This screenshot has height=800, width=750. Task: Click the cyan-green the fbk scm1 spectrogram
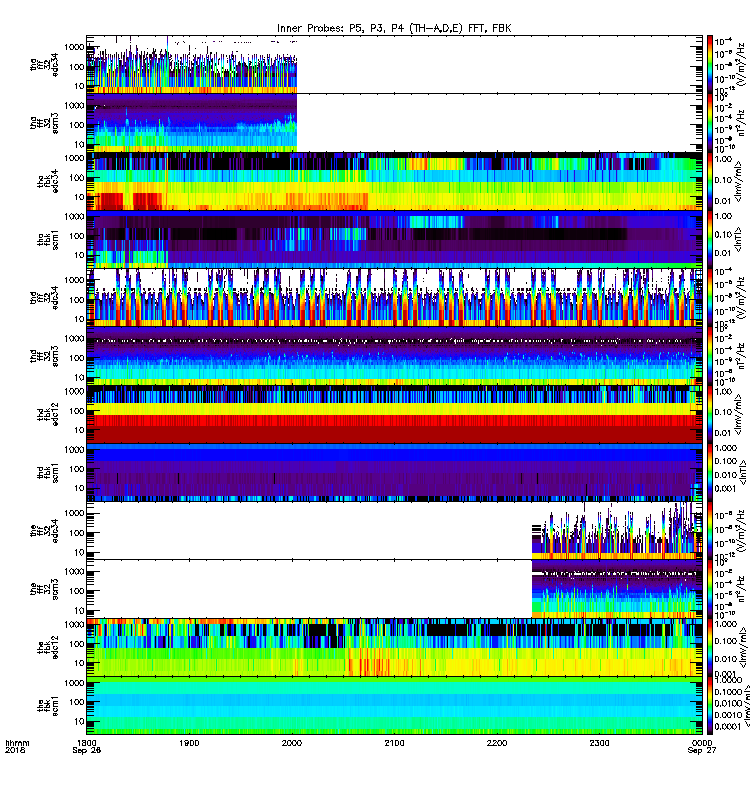tap(394, 706)
